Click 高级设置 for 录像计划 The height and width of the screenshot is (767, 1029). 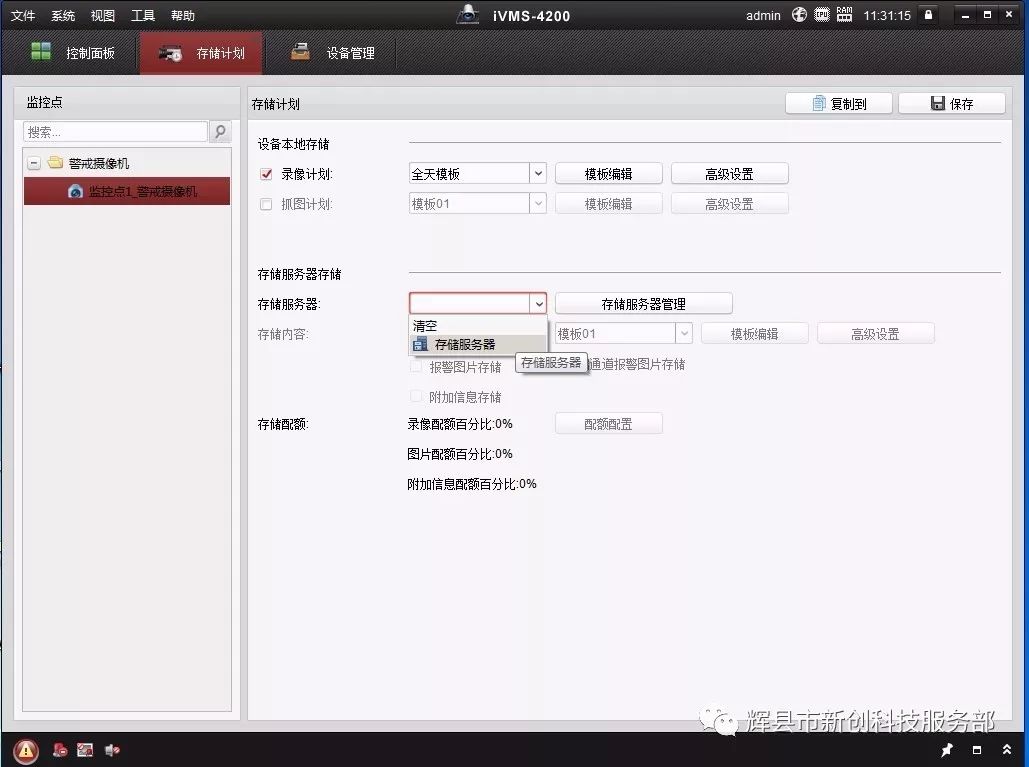[x=729, y=174]
